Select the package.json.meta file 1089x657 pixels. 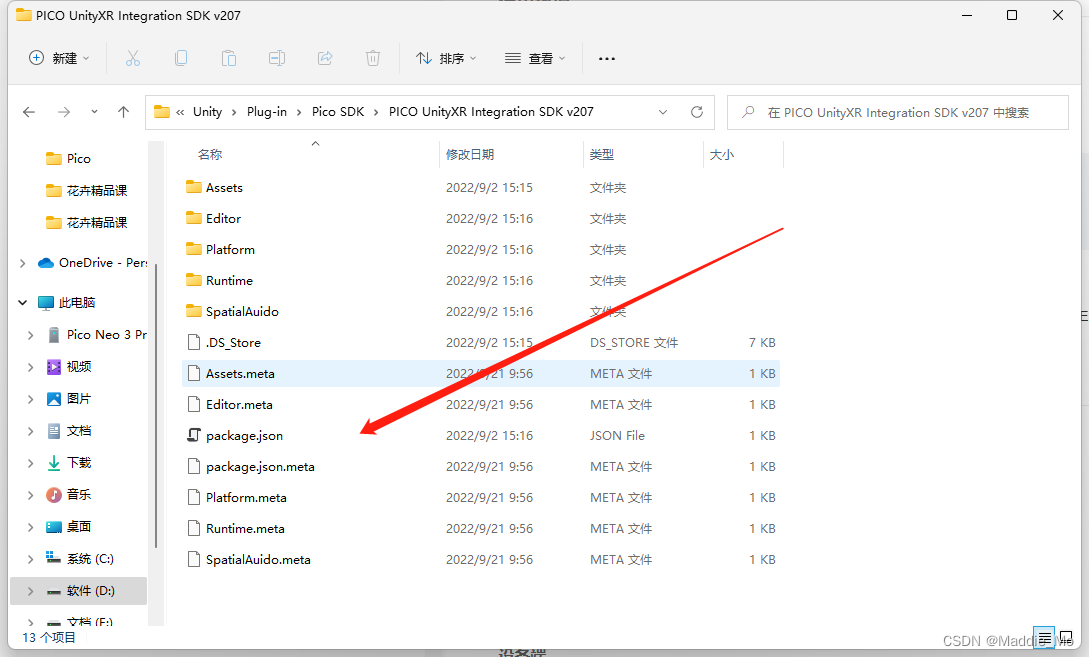pyautogui.click(x=481, y=467)
